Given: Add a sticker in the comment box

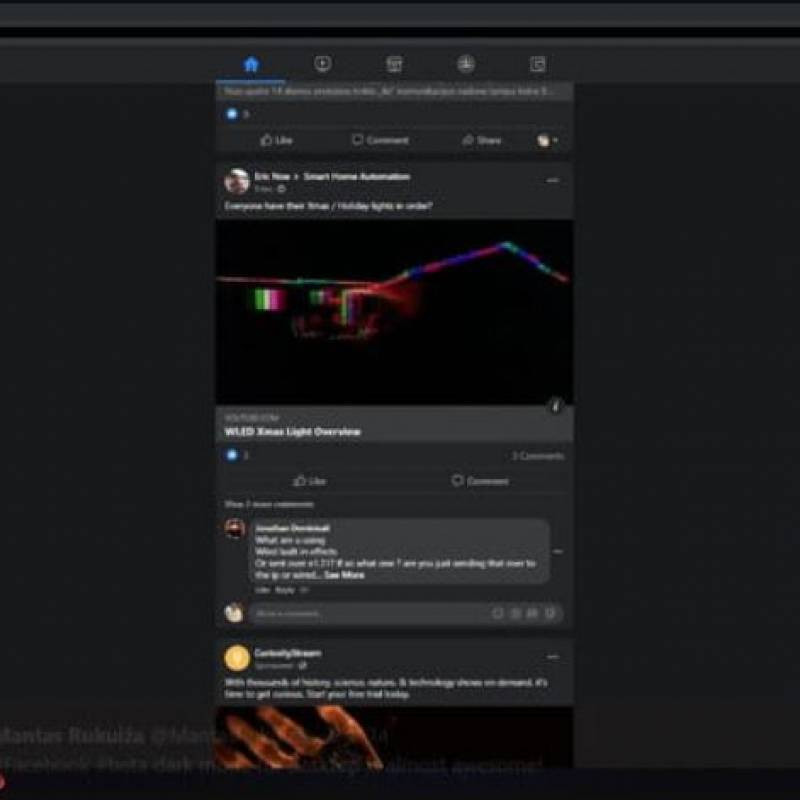Looking at the screenshot, I should (x=550, y=613).
